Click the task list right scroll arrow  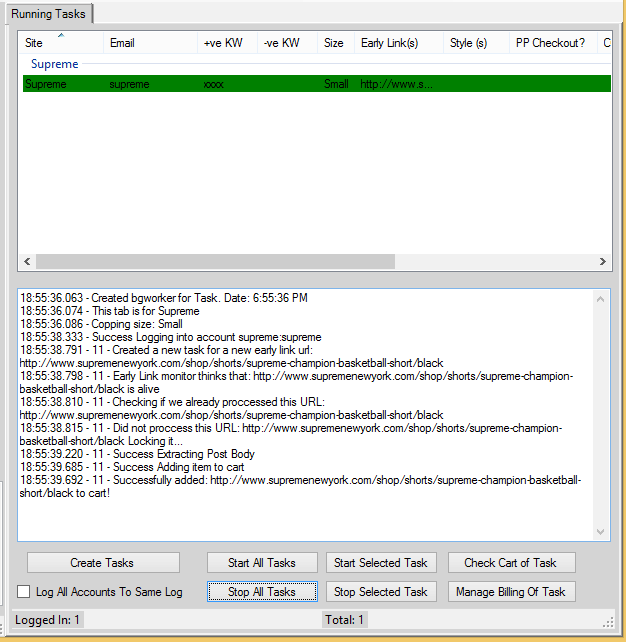click(603, 261)
